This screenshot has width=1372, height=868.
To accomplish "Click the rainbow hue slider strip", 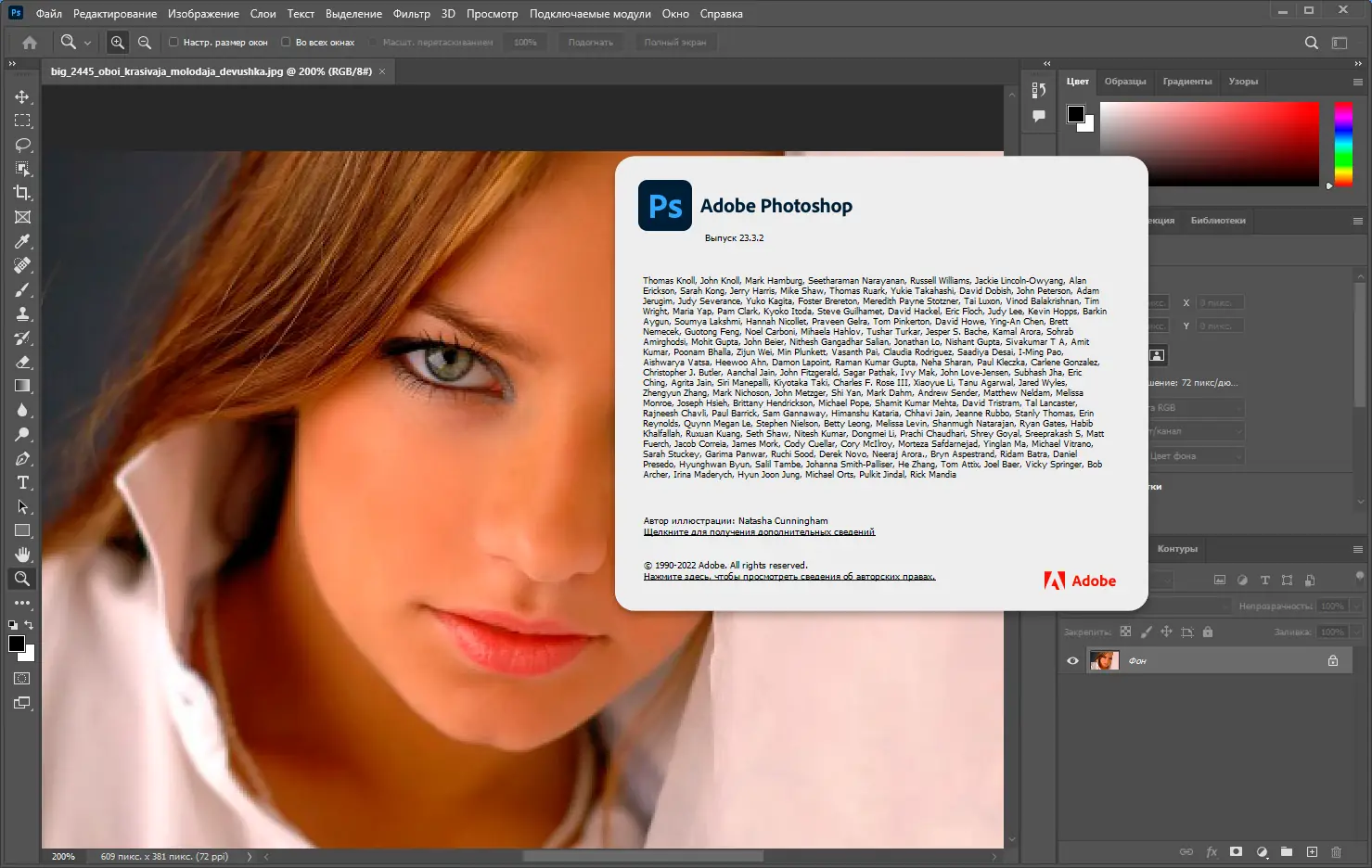I will (x=1342, y=144).
